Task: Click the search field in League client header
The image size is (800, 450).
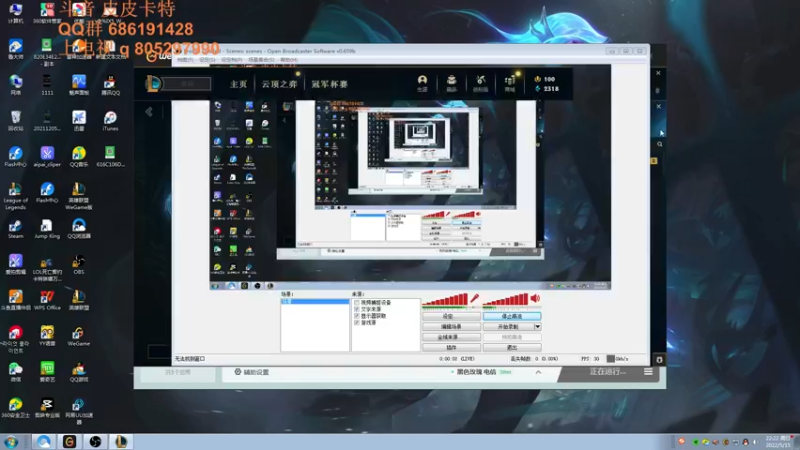Action: tap(187, 84)
